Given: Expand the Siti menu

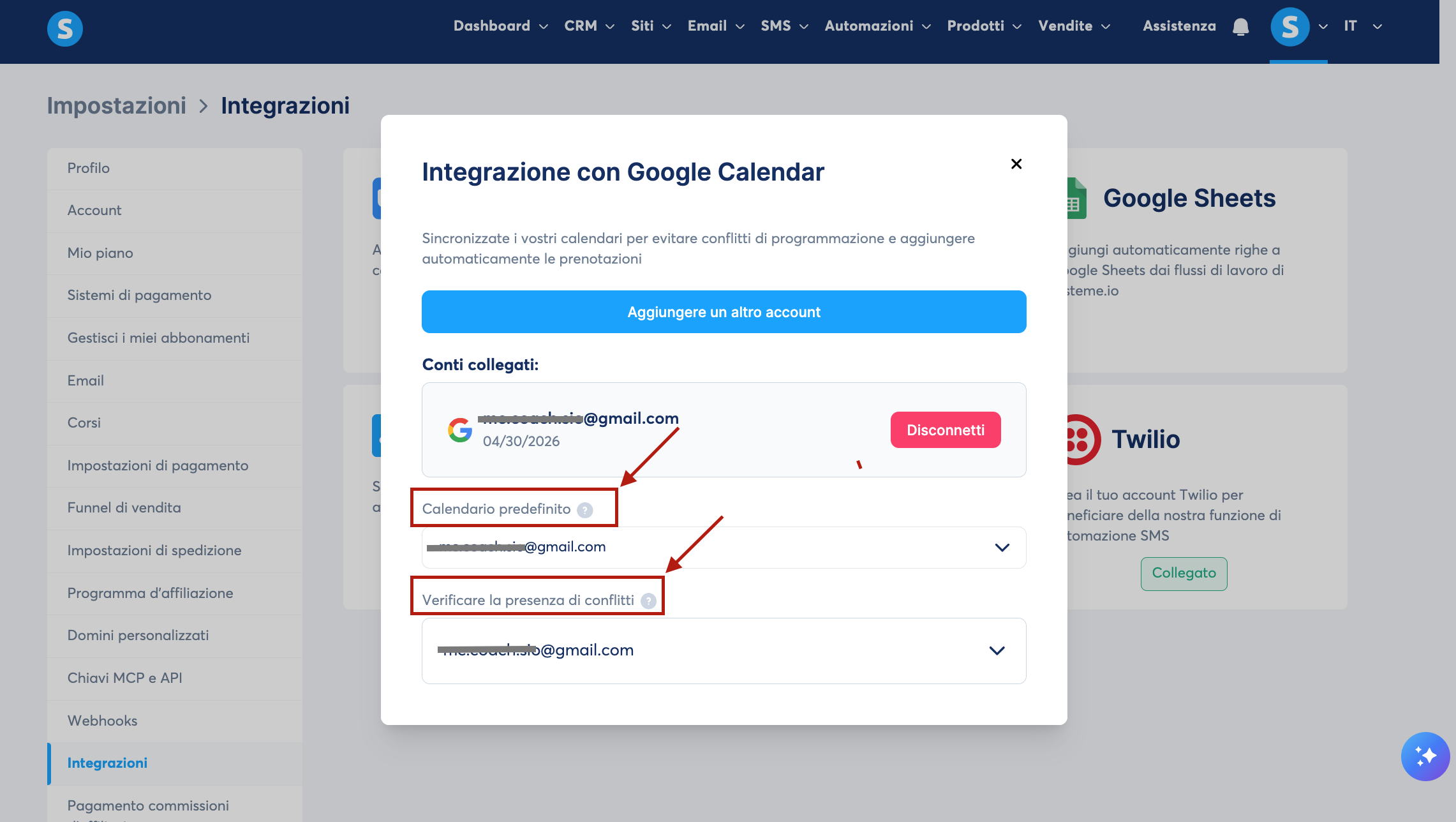Looking at the screenshot, I should coord(651,26).
